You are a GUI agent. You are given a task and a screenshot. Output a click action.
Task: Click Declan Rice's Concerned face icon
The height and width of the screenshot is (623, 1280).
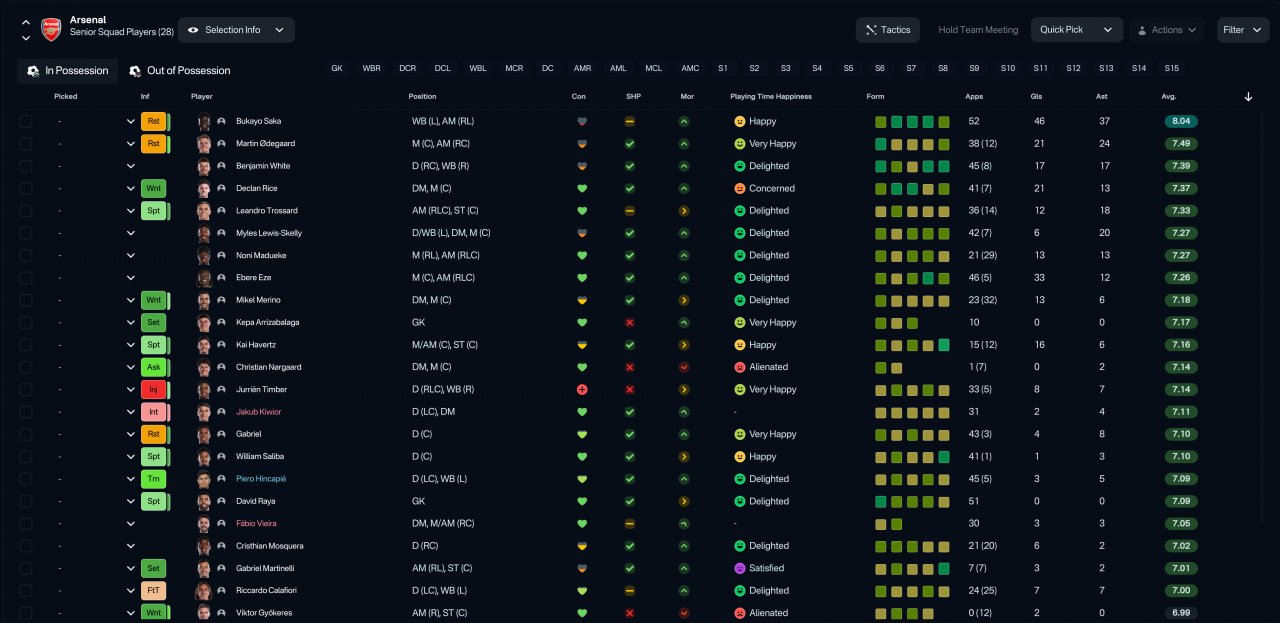(740, 188)
